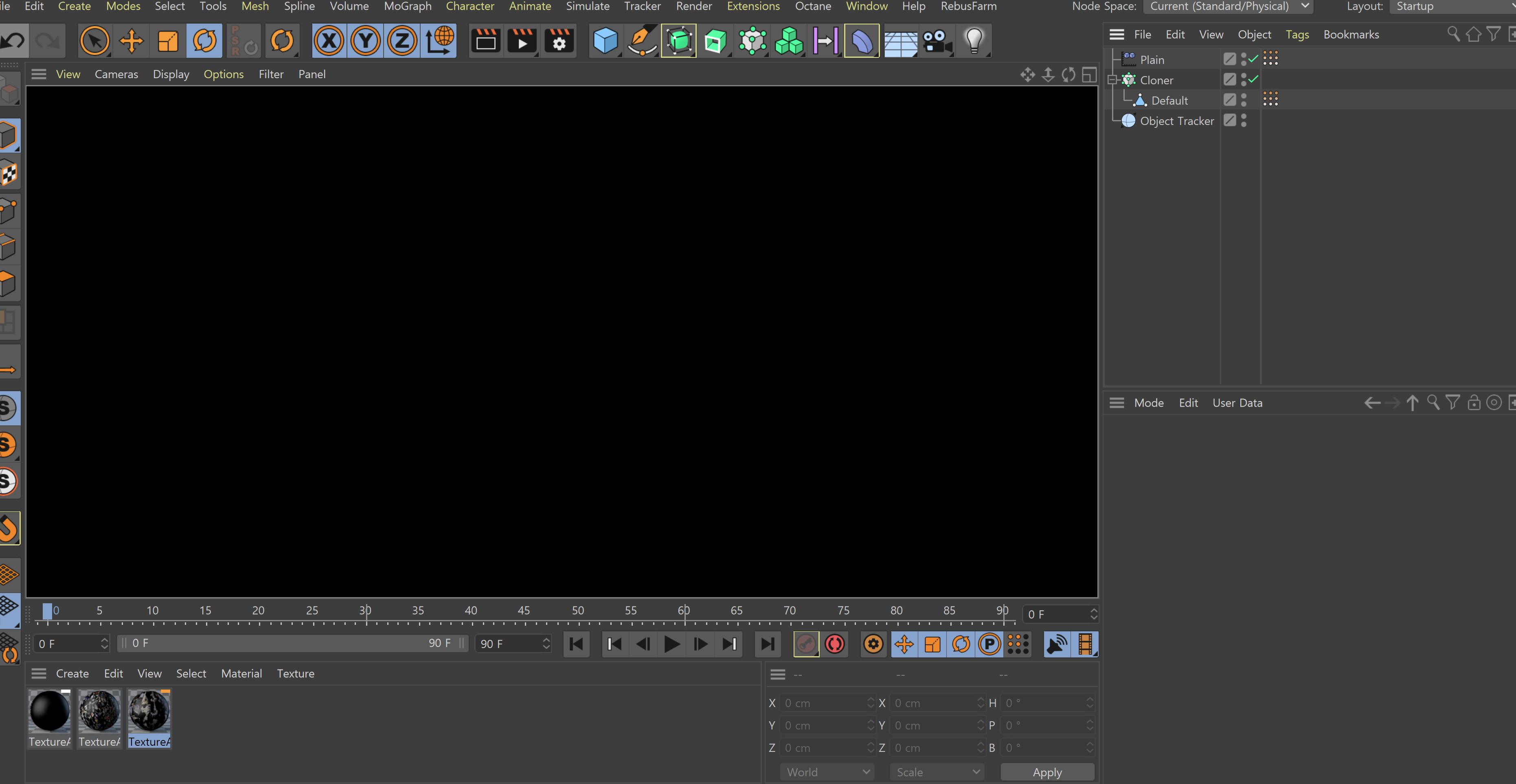Add a Light object

[974, 41]
